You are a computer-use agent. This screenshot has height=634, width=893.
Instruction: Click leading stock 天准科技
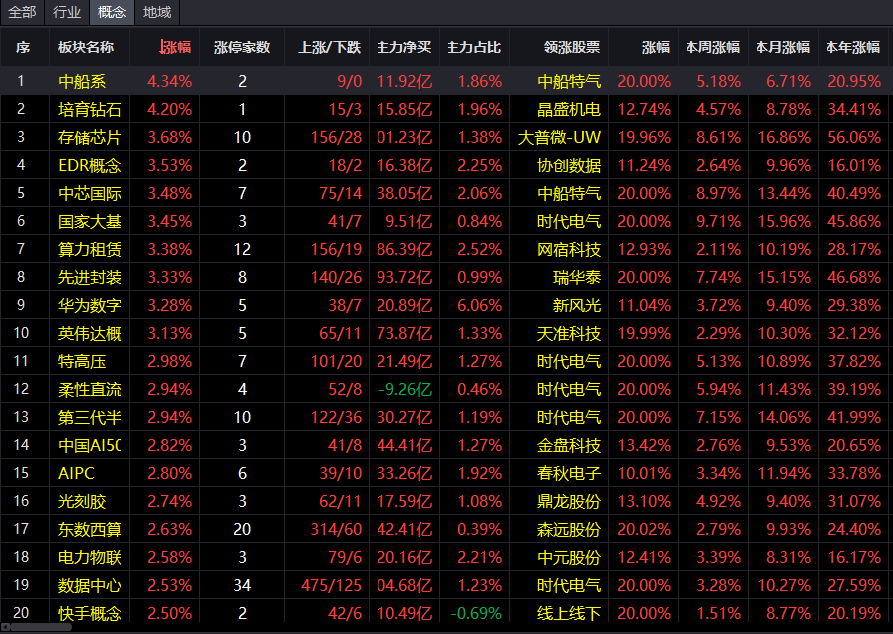[569, 333]
